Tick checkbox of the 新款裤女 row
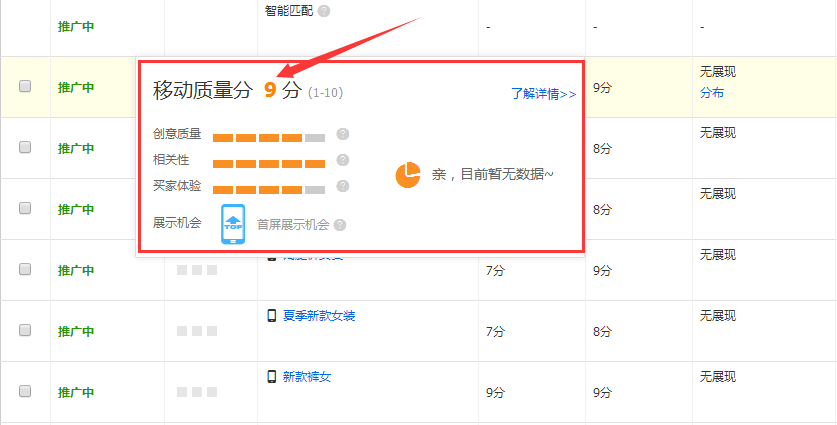This screenshot has height=425, width=837. (25, 391)
